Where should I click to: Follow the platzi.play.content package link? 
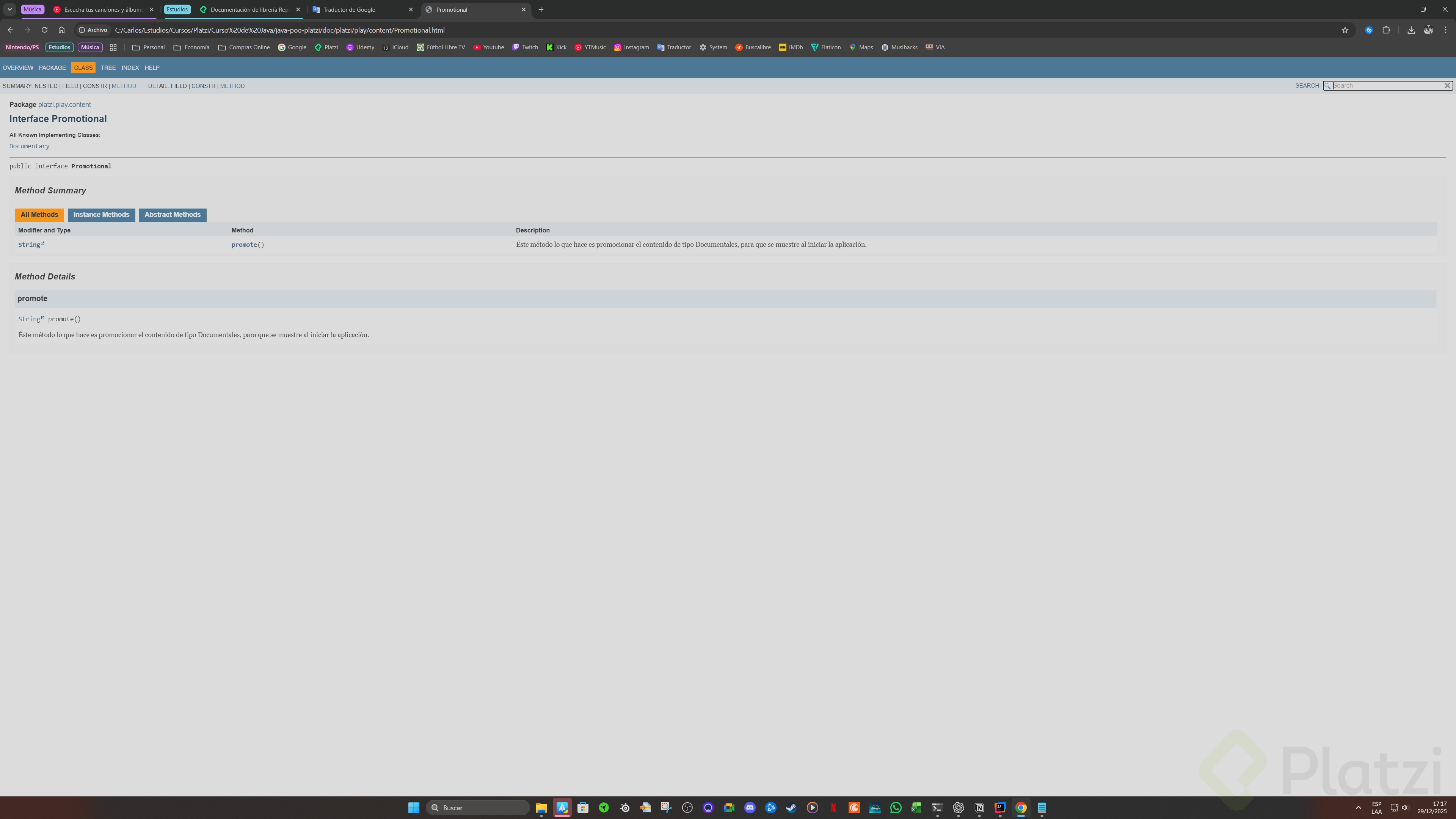pos(64,105)
